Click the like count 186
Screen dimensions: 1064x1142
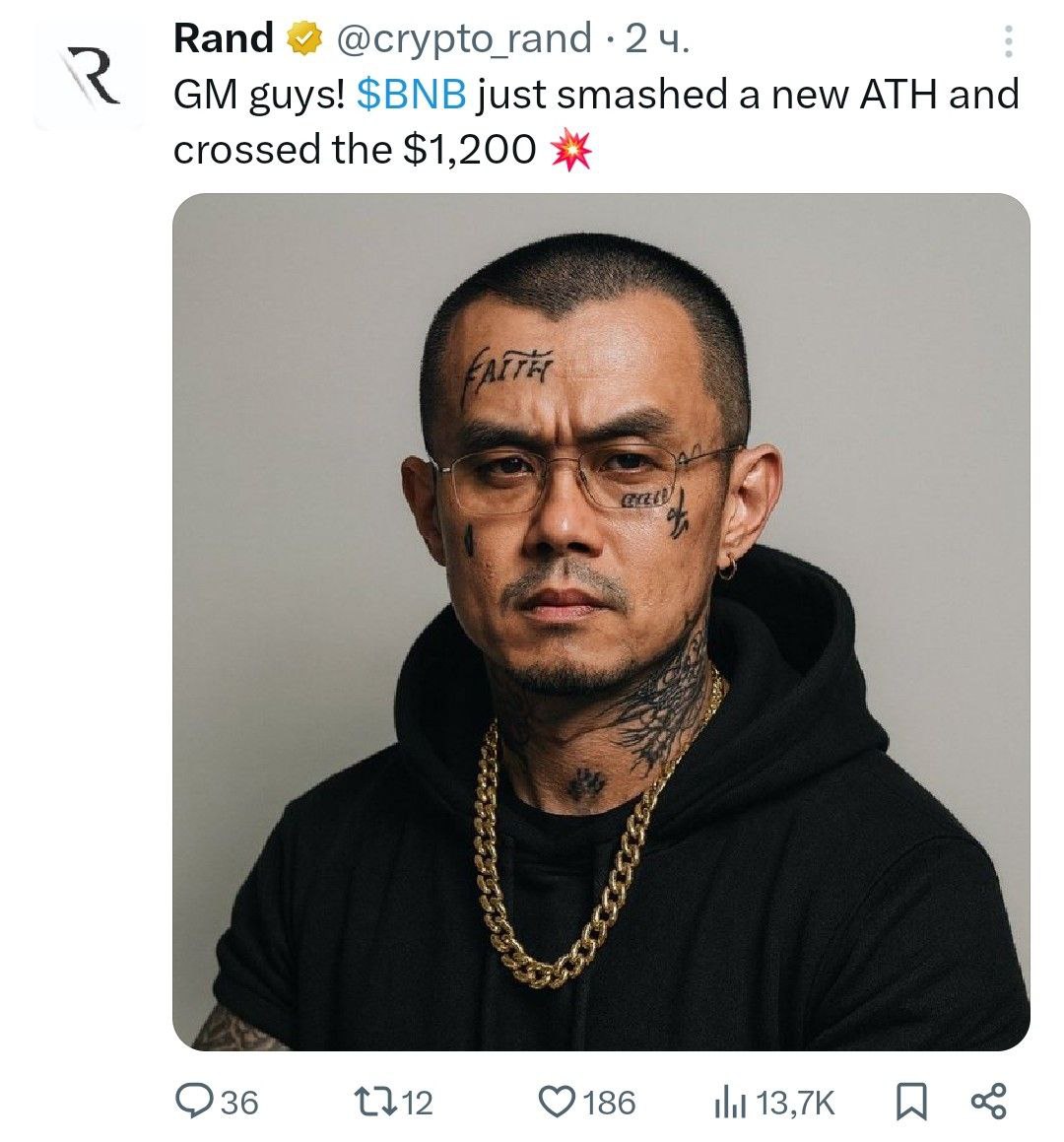(x=609, y=1102)
